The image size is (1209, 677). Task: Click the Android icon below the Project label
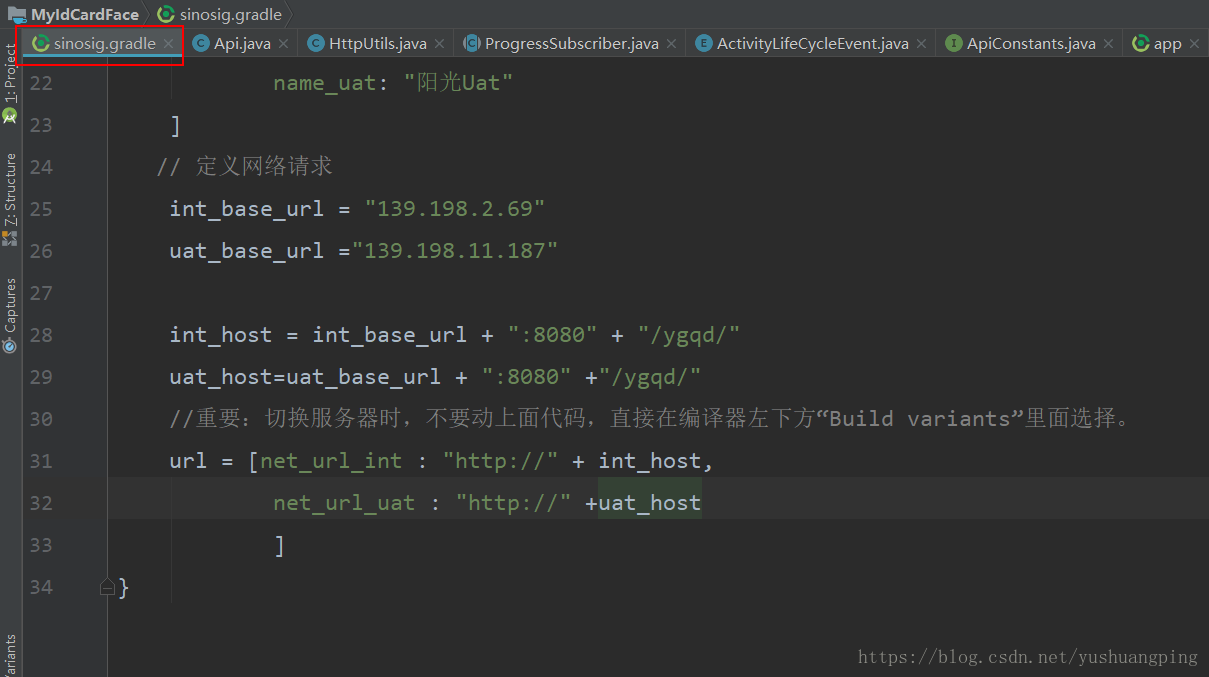10,115
